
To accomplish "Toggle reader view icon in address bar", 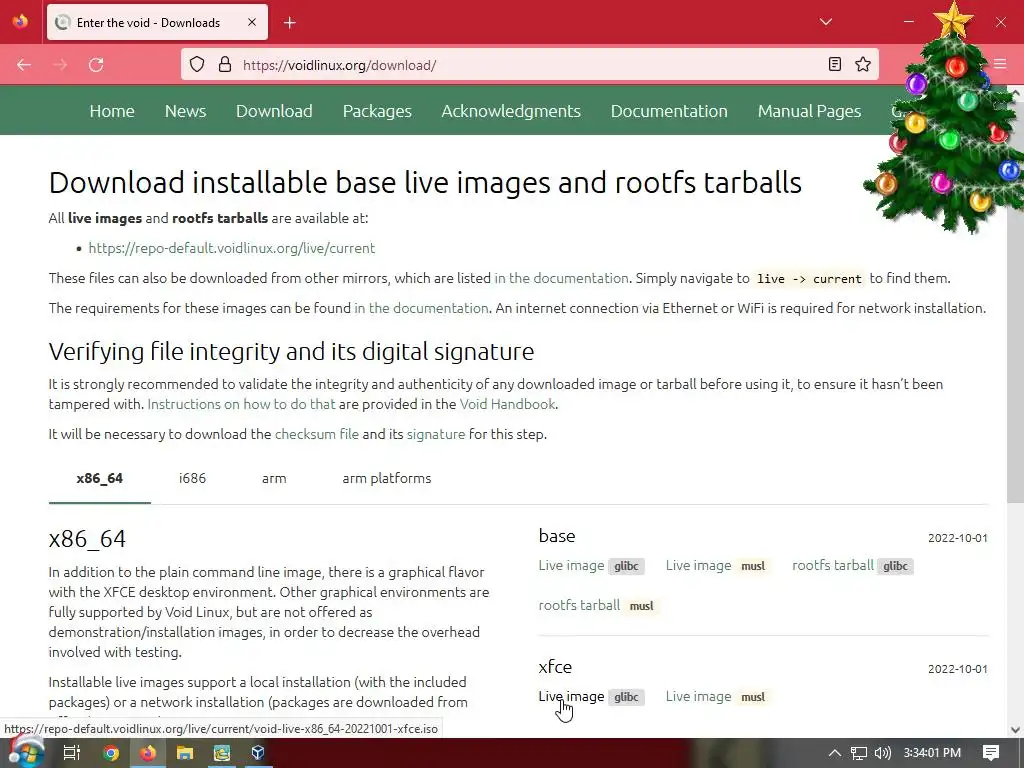I will click(x=835, y=64).
